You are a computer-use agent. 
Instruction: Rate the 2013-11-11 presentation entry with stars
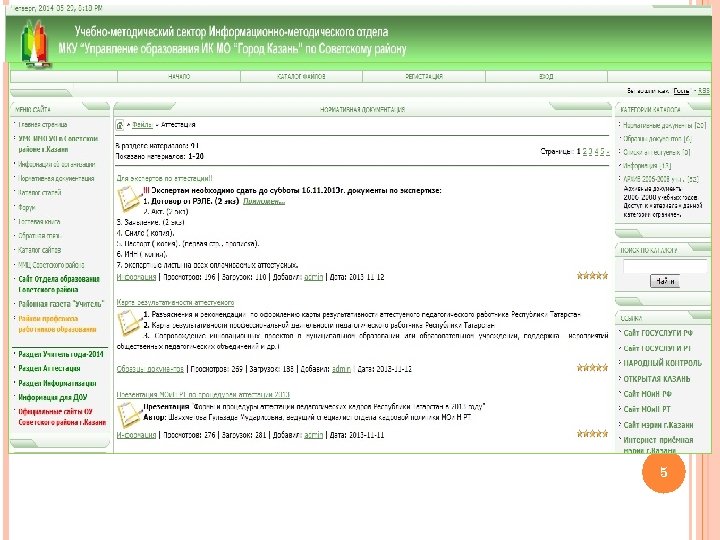(x=592, y=434)
